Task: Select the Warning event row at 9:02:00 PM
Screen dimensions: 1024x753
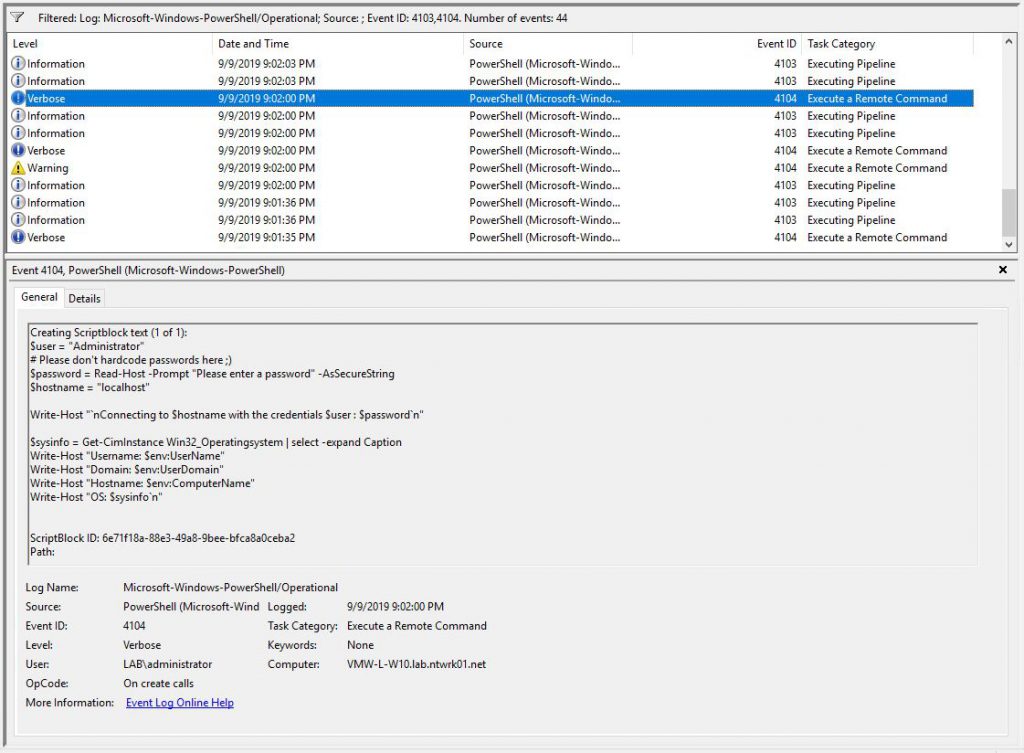Action: pos(300,168)
